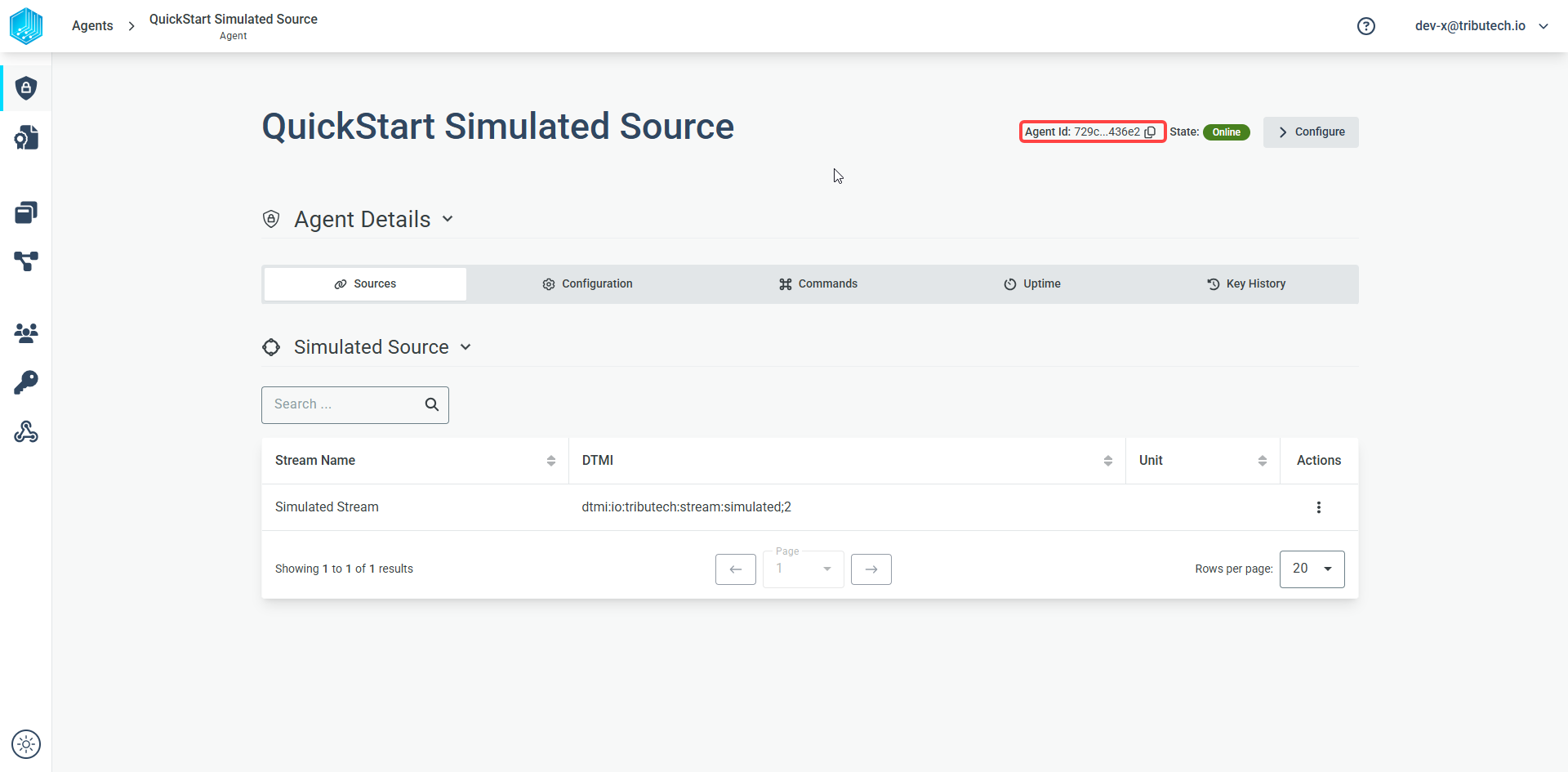Image resolution: width=1568 pixels, height=772 pixels.
Task: Open the Agents shield sidebar icon
Action: click(x=26, y=88)
